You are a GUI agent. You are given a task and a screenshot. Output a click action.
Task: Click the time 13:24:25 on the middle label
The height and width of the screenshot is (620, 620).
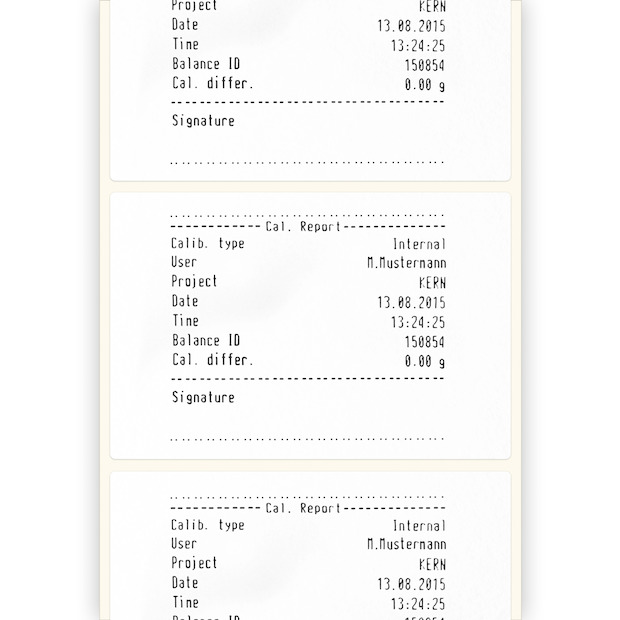(x=418, y=322)
